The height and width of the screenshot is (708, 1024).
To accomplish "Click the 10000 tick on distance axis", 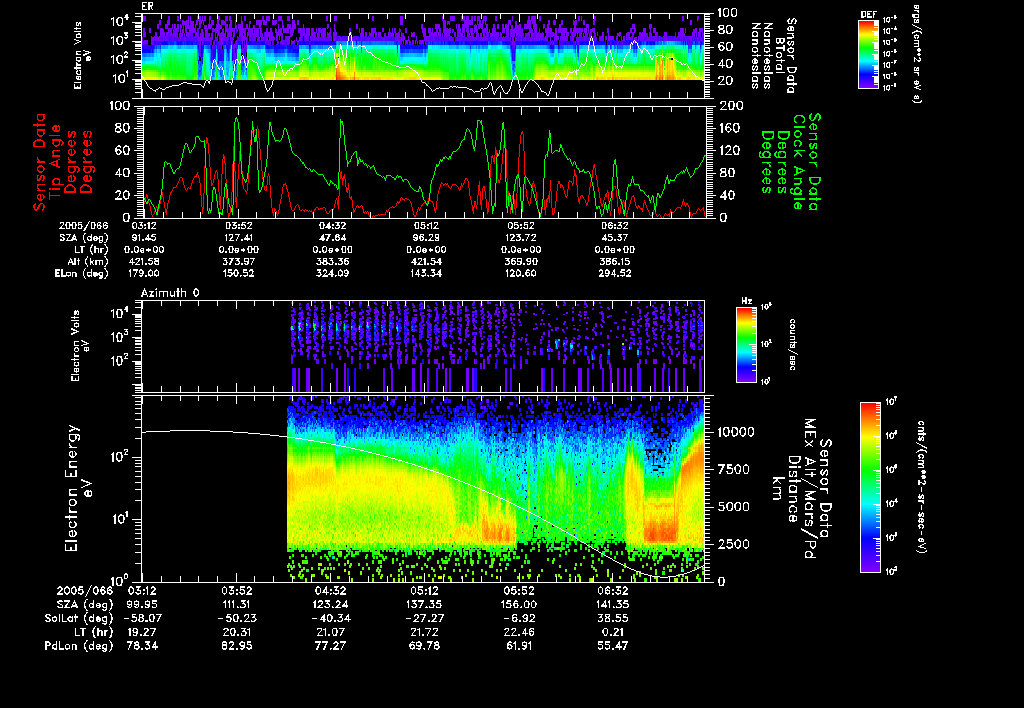I will (x=736, y=432).
